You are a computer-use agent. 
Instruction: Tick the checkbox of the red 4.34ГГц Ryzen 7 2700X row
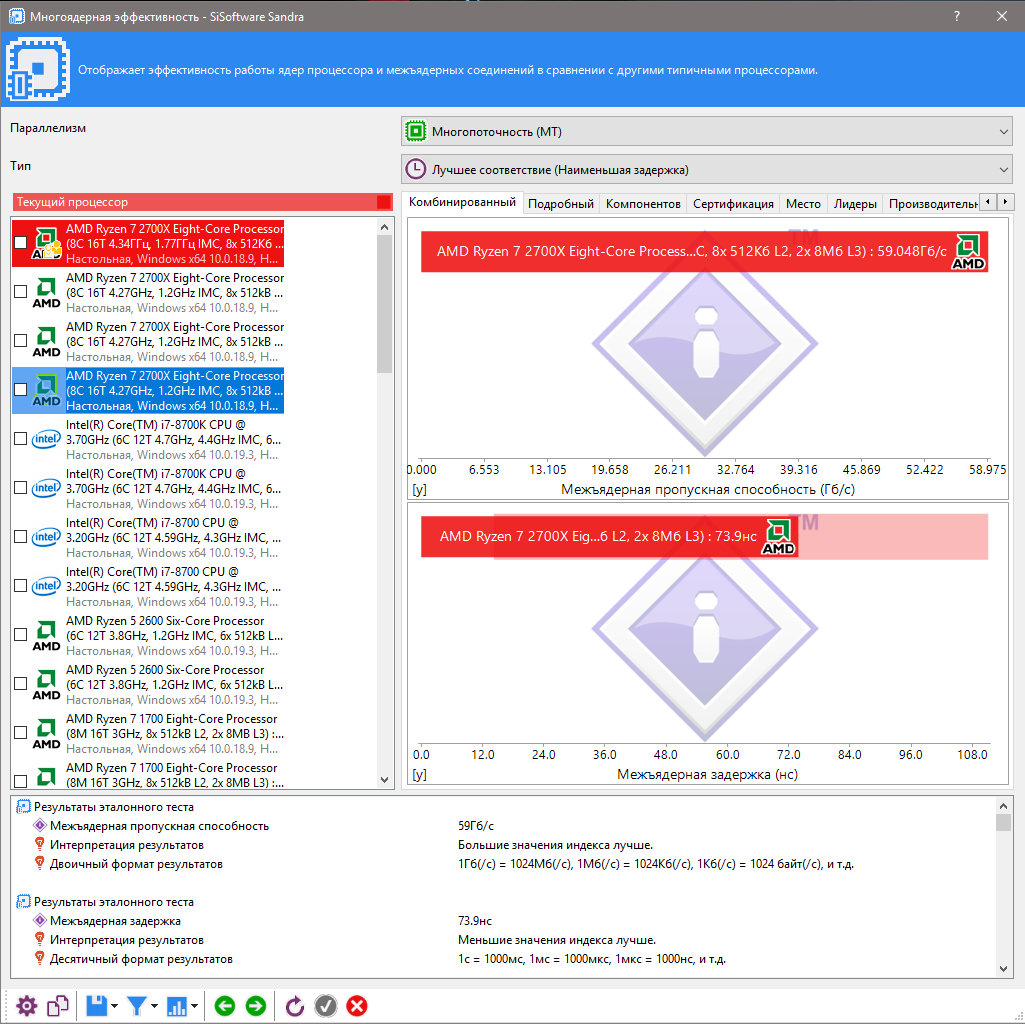click(20, 242)
